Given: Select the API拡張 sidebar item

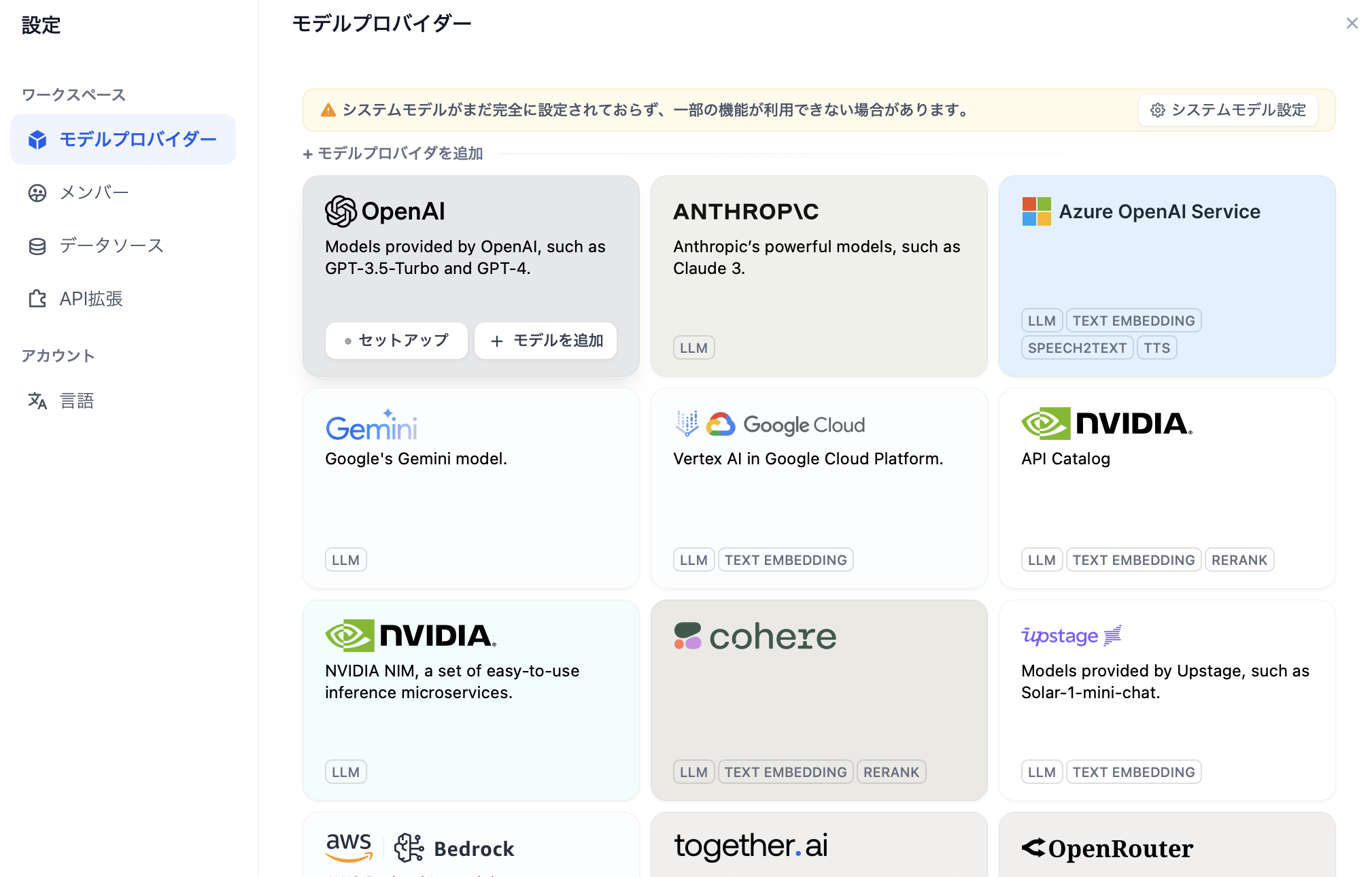Looking at the screenshot, I should pyautogui.click(x=91, y=299).
